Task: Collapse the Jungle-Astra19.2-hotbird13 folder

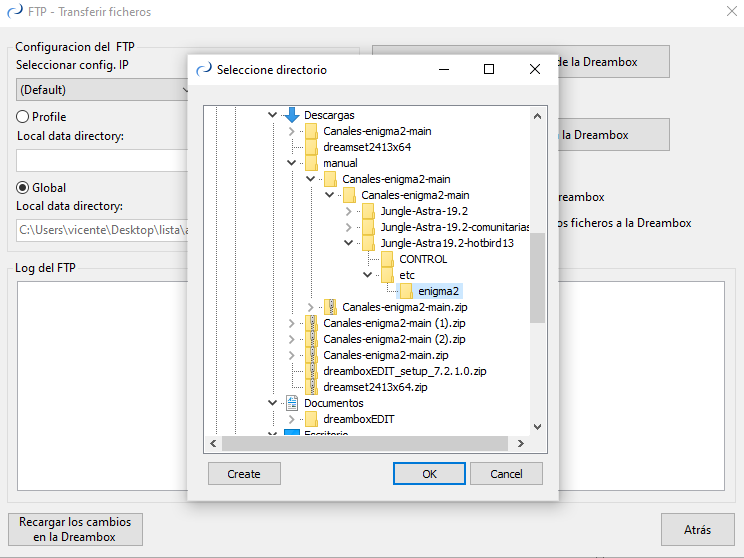Action: pyautogui.click(x=348, y=243)
